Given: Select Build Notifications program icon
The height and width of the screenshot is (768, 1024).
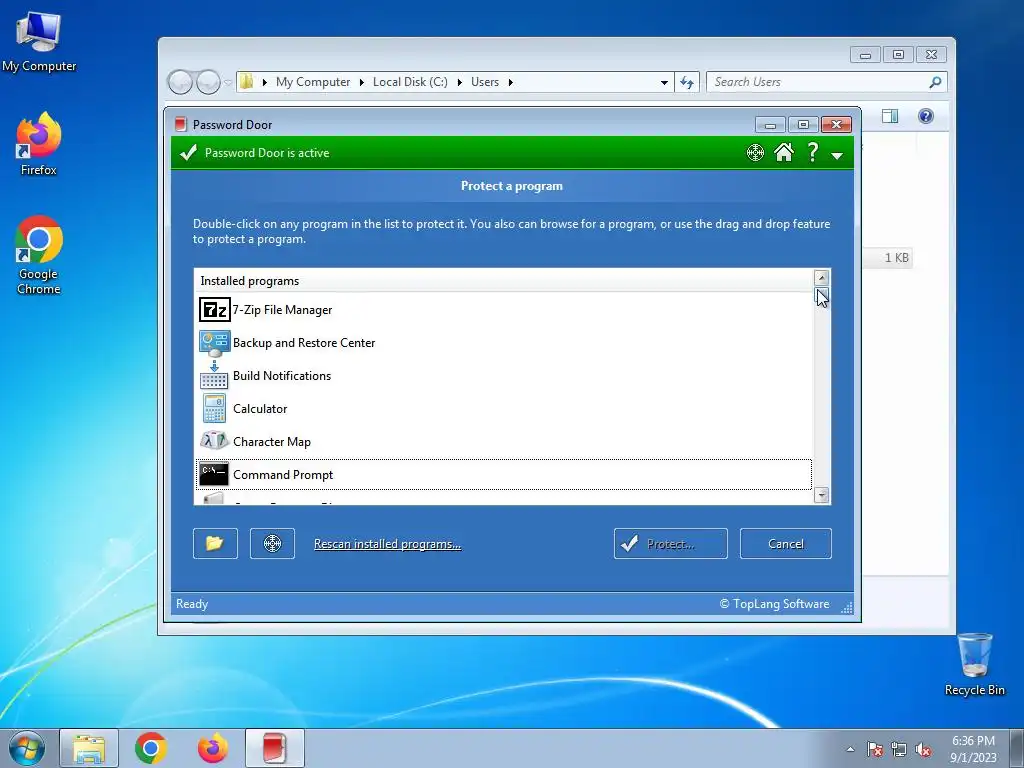Looking at the screenshot, I should [x=214, y=376].
